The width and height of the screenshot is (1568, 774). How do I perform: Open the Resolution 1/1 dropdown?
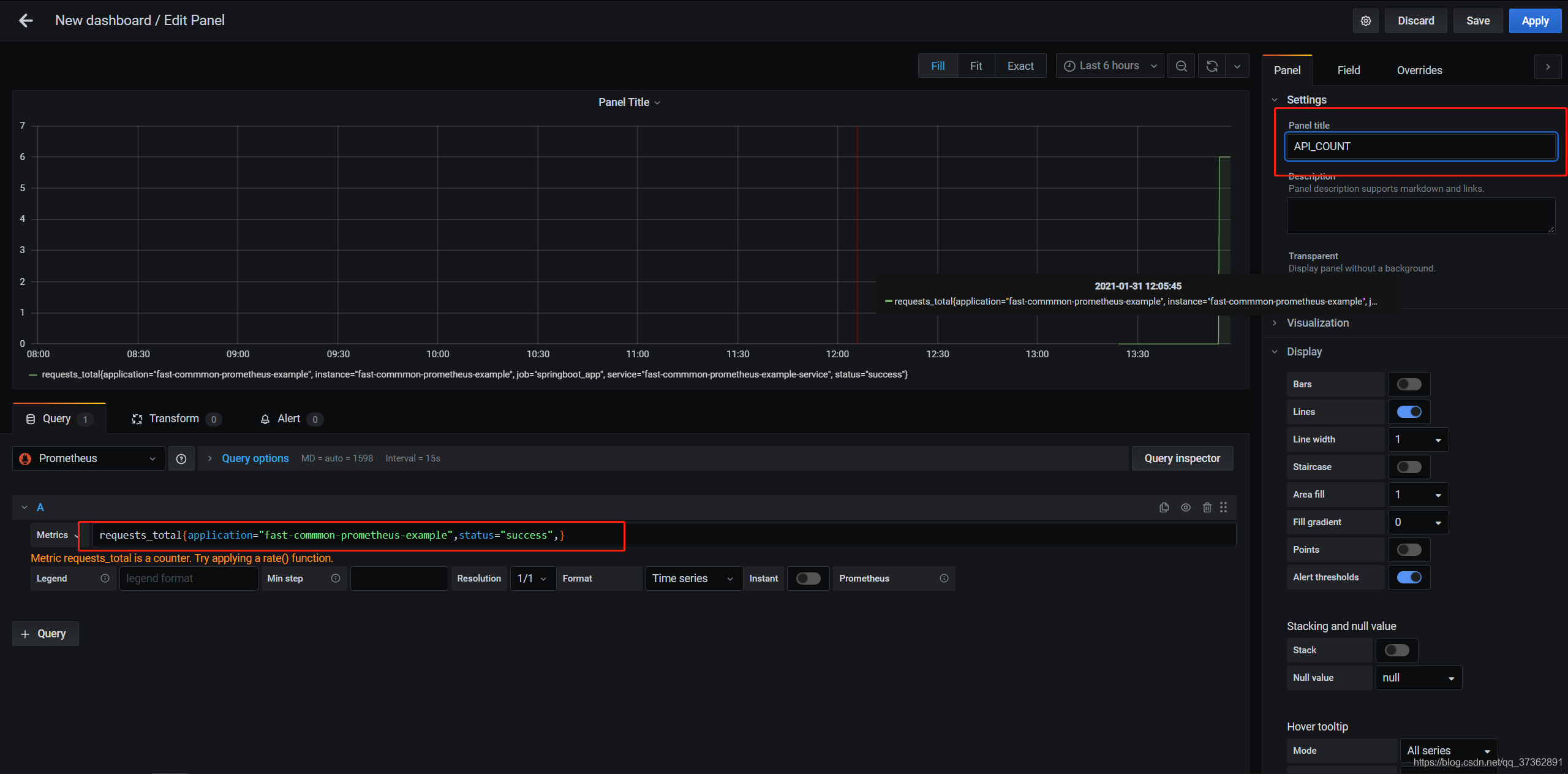pos(532,579)
